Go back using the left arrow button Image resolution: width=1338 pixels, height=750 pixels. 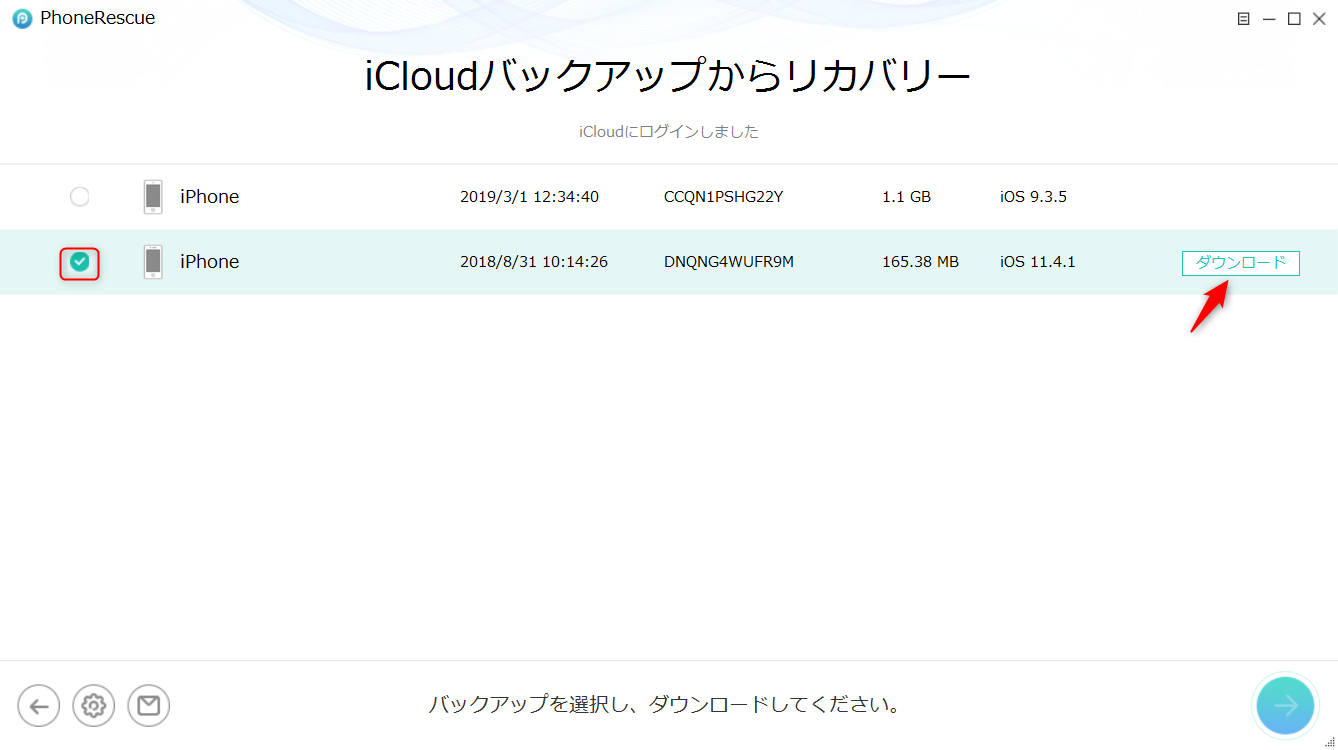tap(39, 706)
